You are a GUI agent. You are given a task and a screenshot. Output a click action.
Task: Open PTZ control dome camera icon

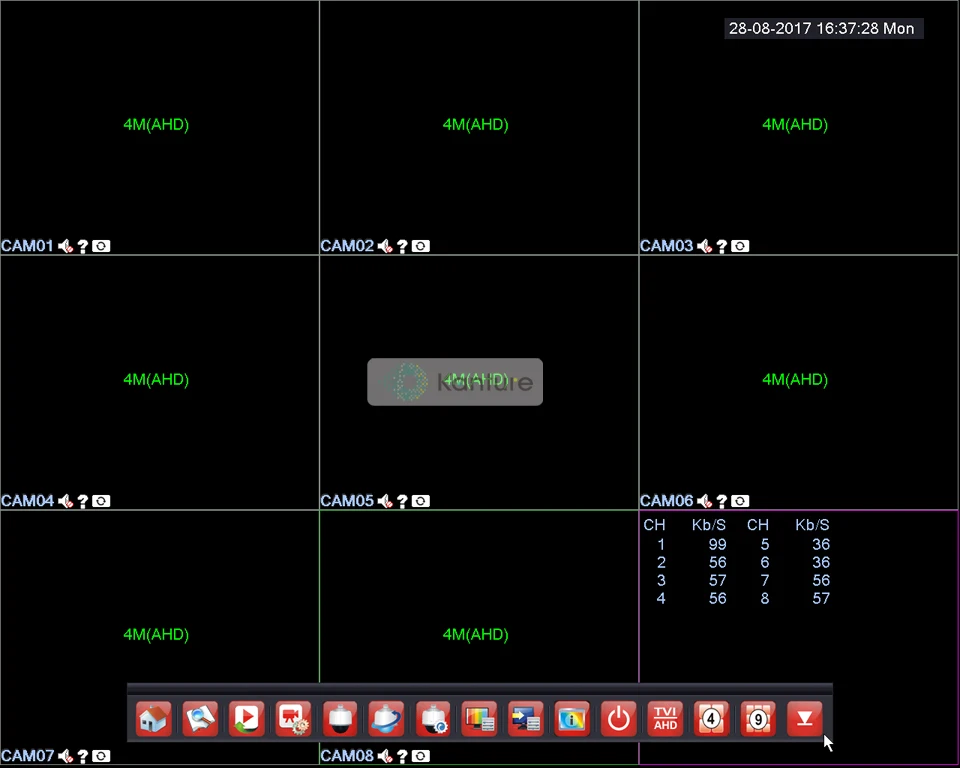340,718
